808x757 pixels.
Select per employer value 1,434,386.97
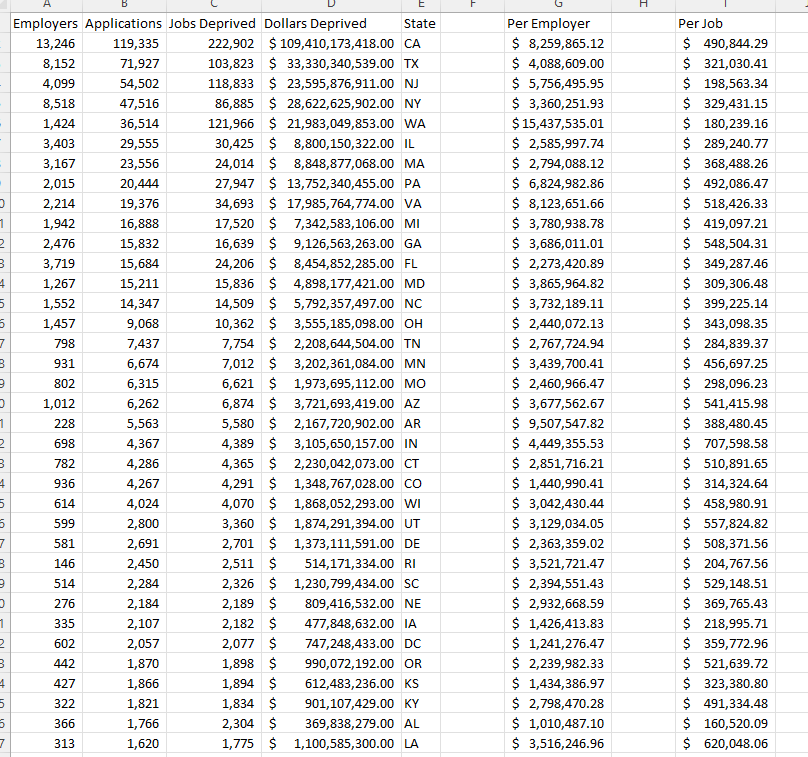click(558, 683)
